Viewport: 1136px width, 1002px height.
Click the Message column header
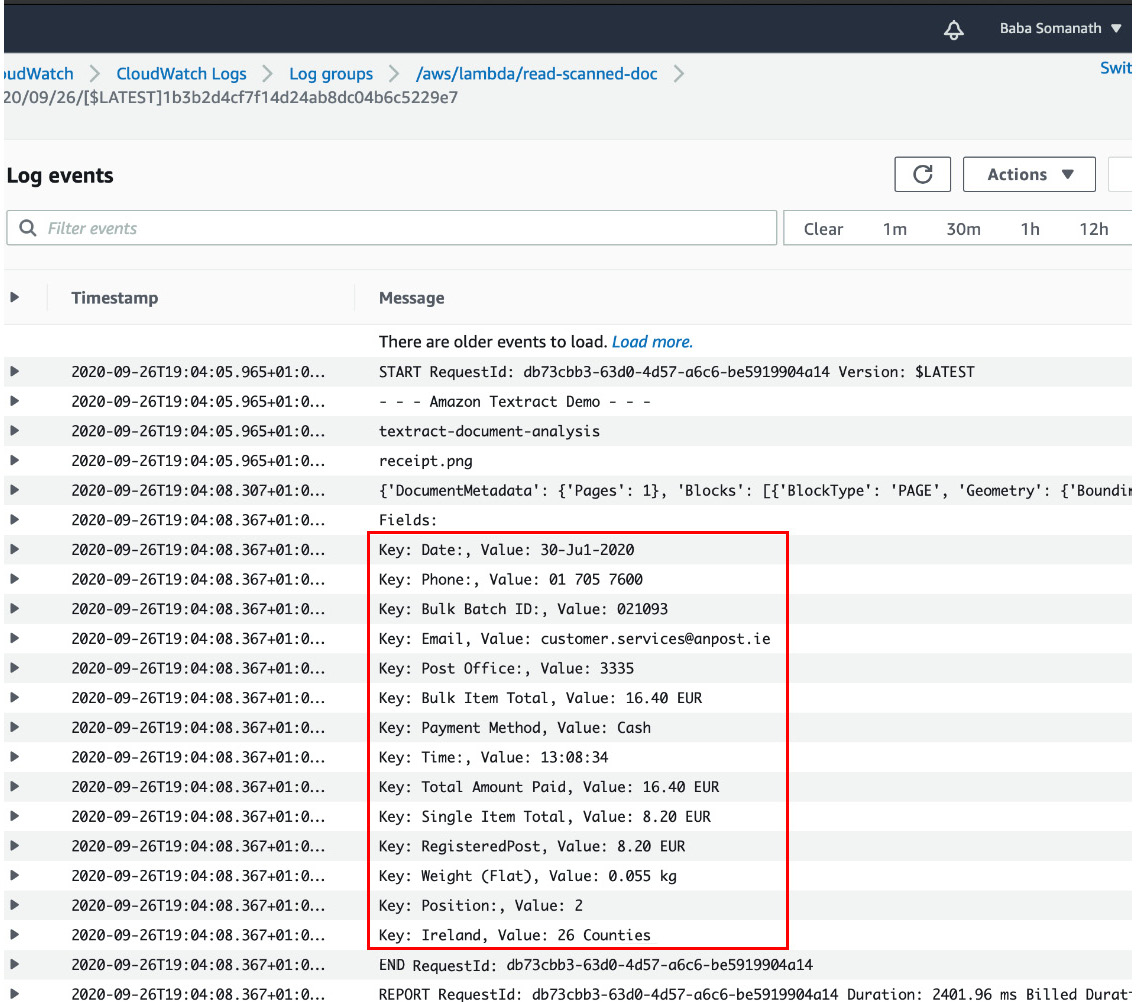click(412, 298)
